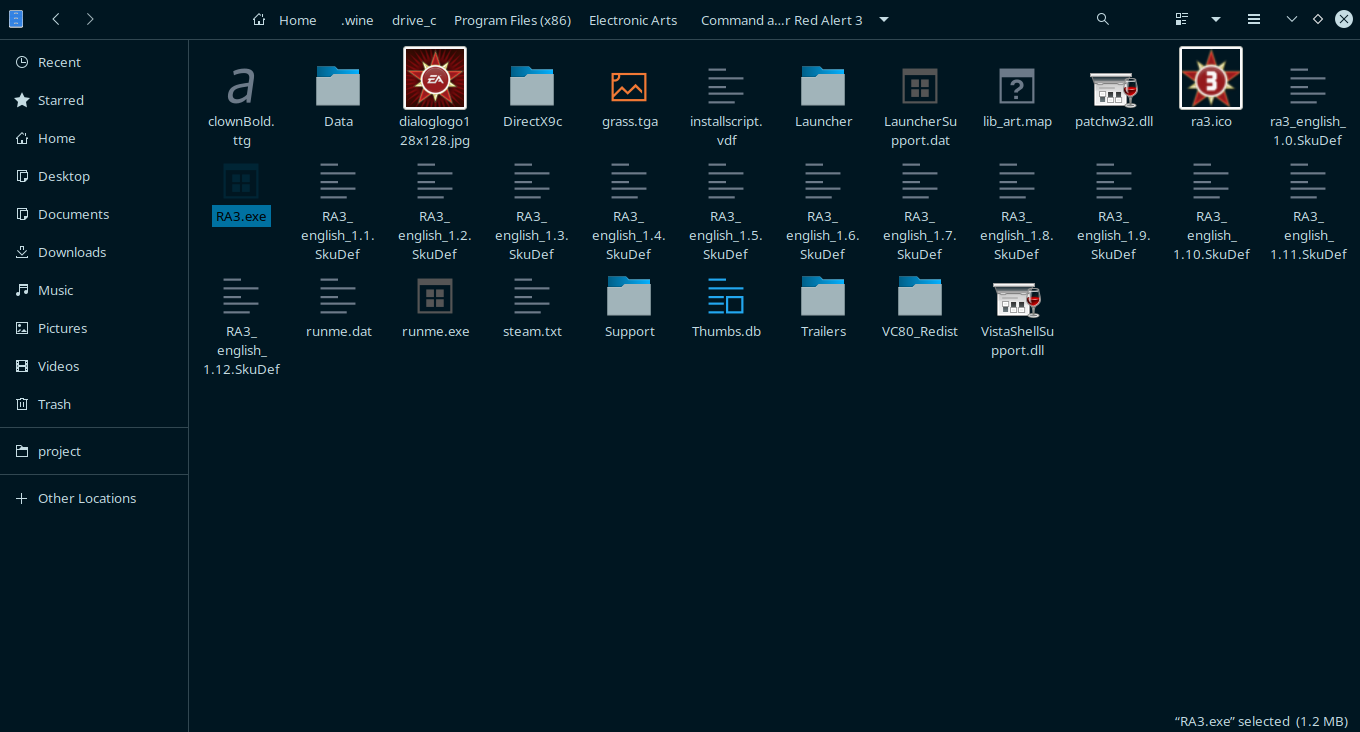Open Trash in the sidebar
Viewport: 1360px width, 732px height.
click(x=94, y=404)
